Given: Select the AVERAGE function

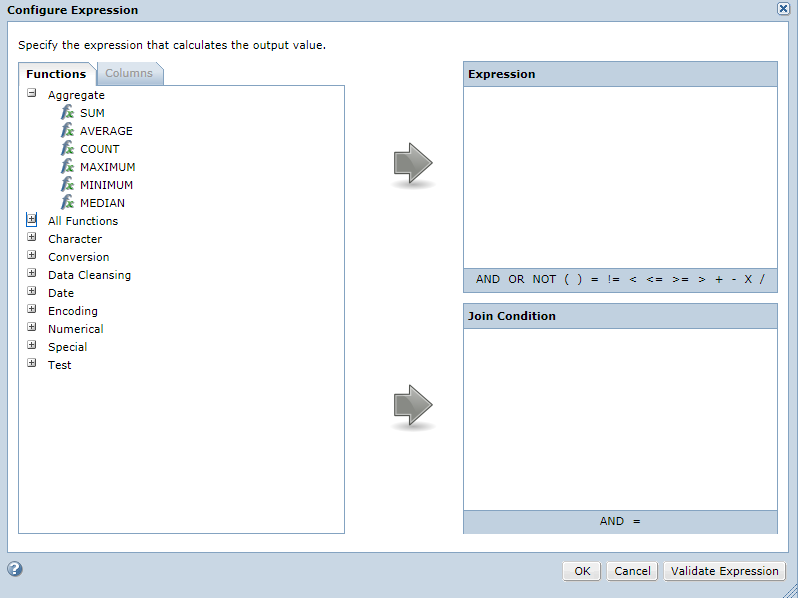Looking at the screenshot, I should click(106, 131).
